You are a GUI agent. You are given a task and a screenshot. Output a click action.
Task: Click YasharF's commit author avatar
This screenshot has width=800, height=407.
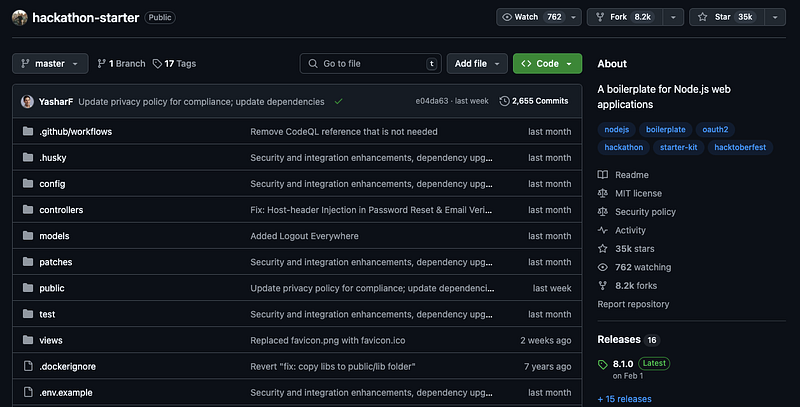tap(27, 101)
